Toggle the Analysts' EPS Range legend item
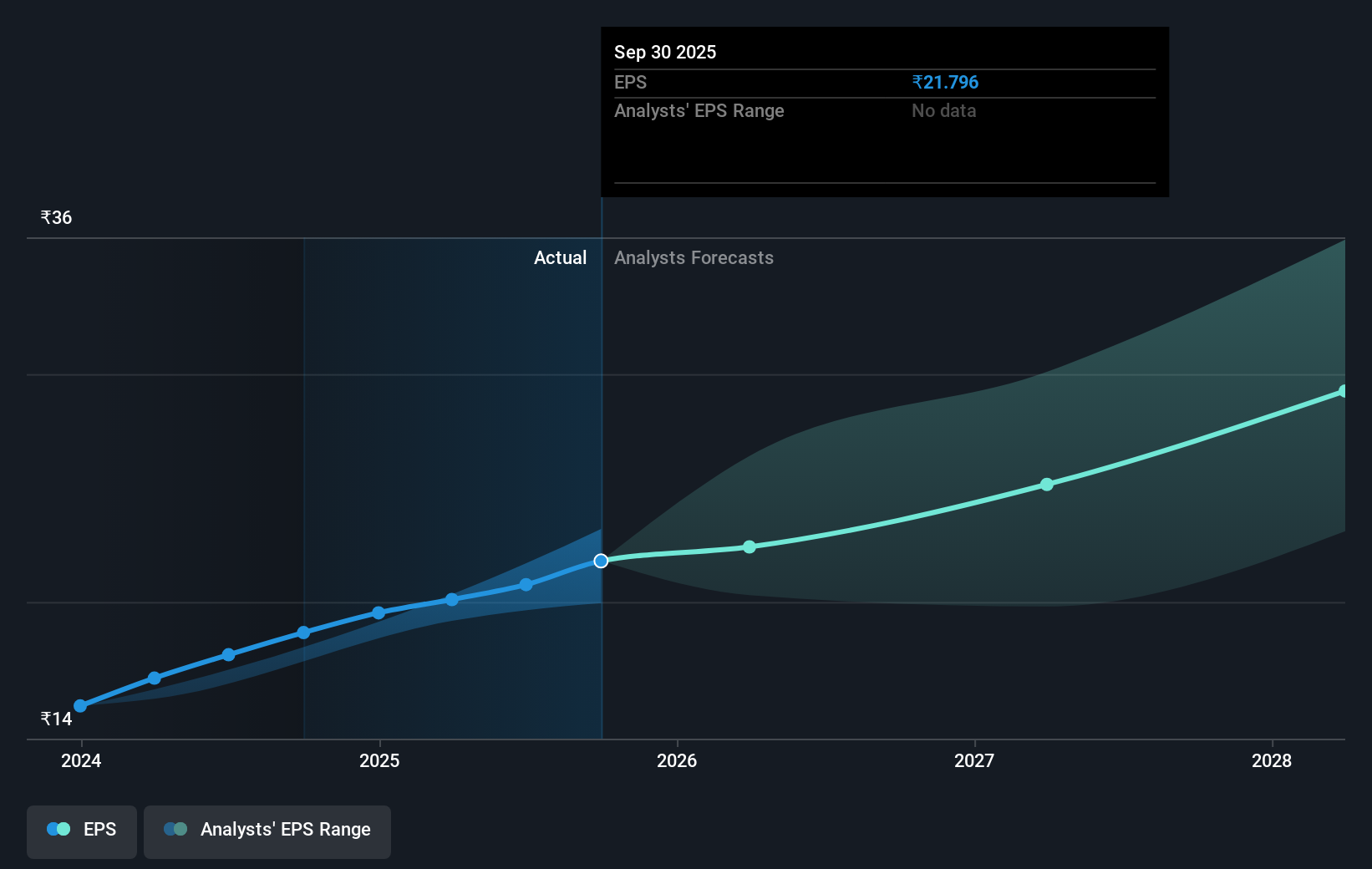This screenshot has width=1372, height=869. (267, 831)
